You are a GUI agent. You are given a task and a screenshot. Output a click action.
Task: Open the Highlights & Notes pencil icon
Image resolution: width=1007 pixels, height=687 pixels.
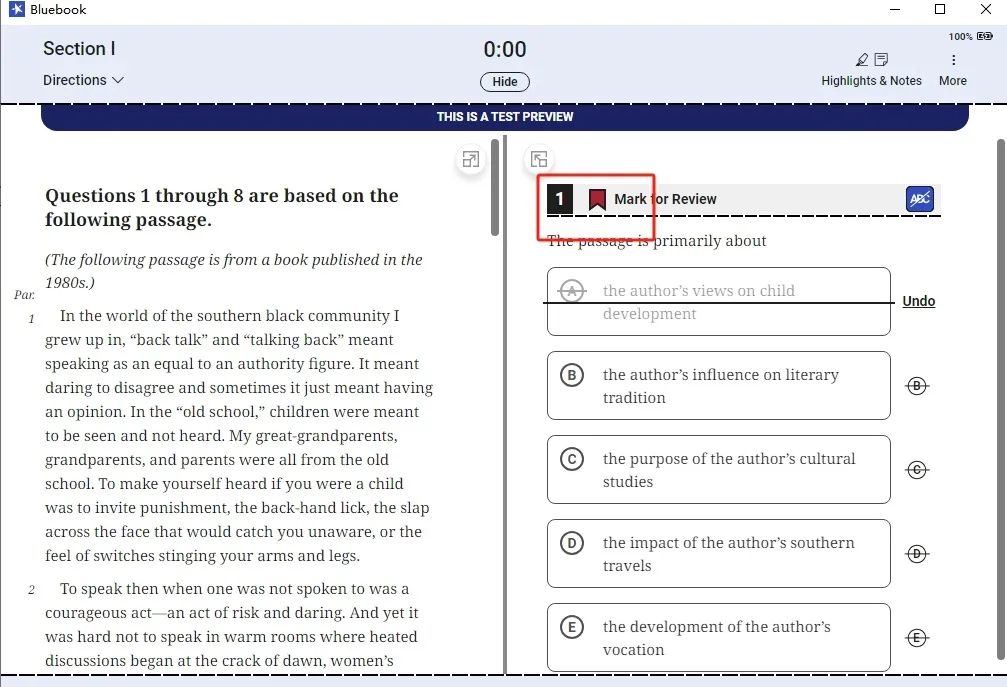pos(862,60)
